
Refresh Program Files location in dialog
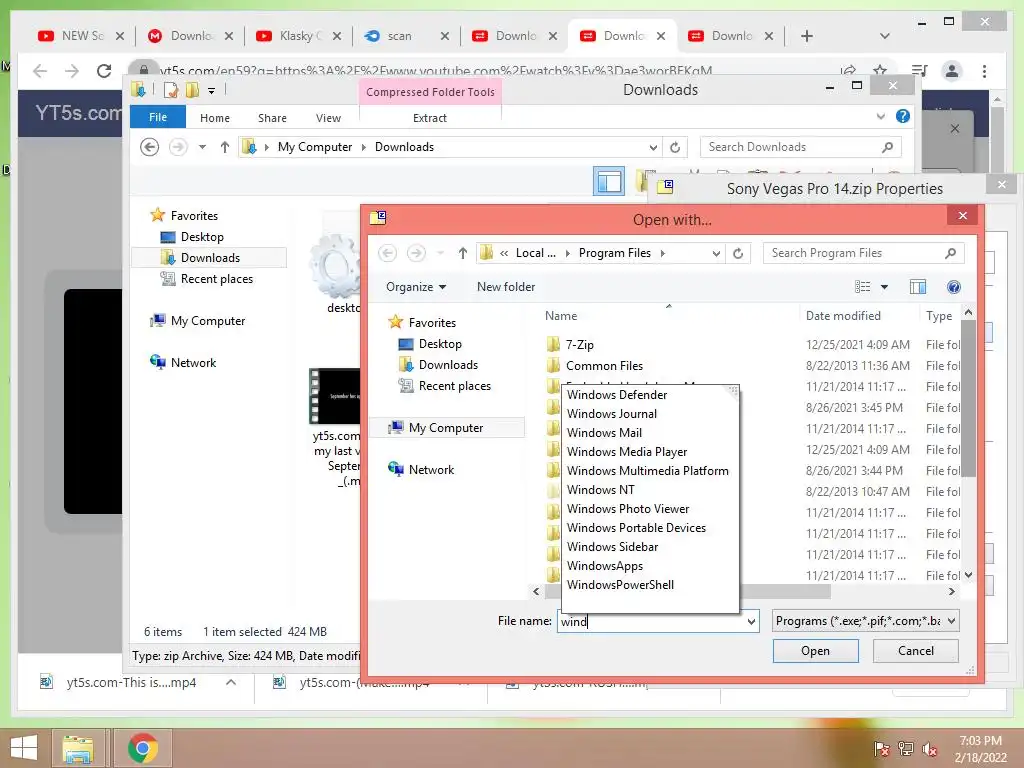pos(738,253)
